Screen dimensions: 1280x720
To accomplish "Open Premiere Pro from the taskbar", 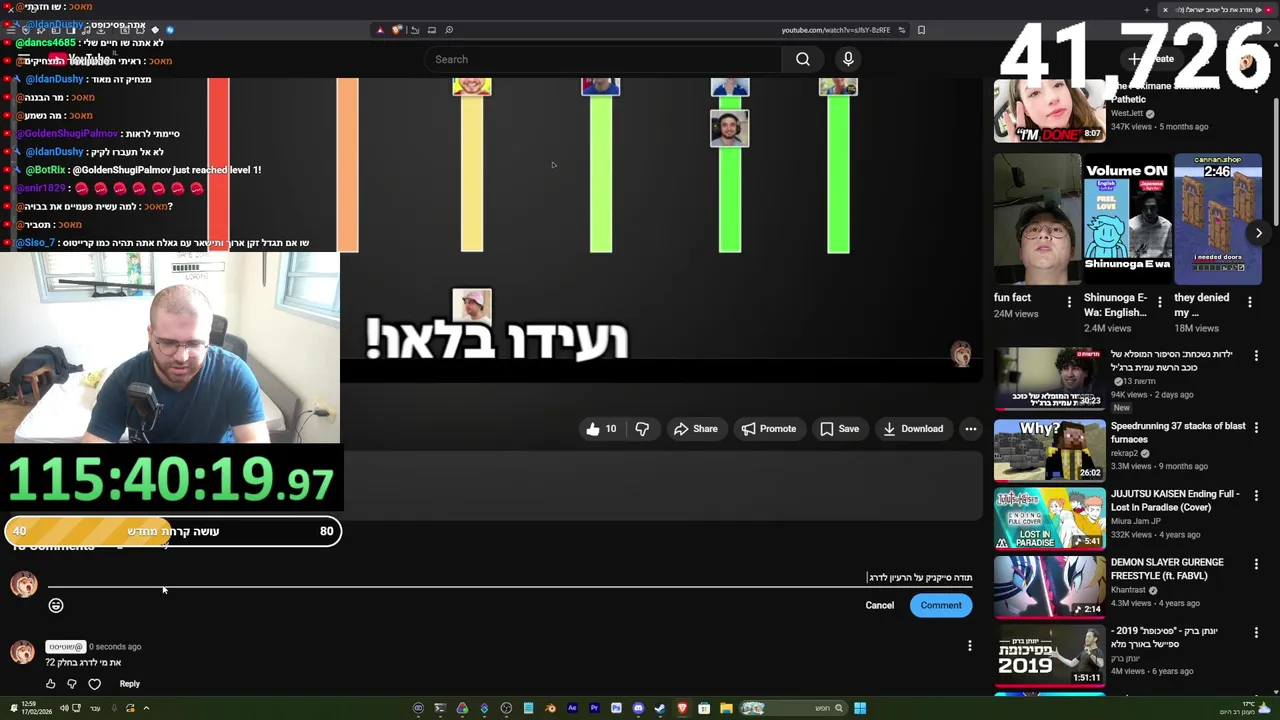I will pyautogui.click(x=594, y=708).
